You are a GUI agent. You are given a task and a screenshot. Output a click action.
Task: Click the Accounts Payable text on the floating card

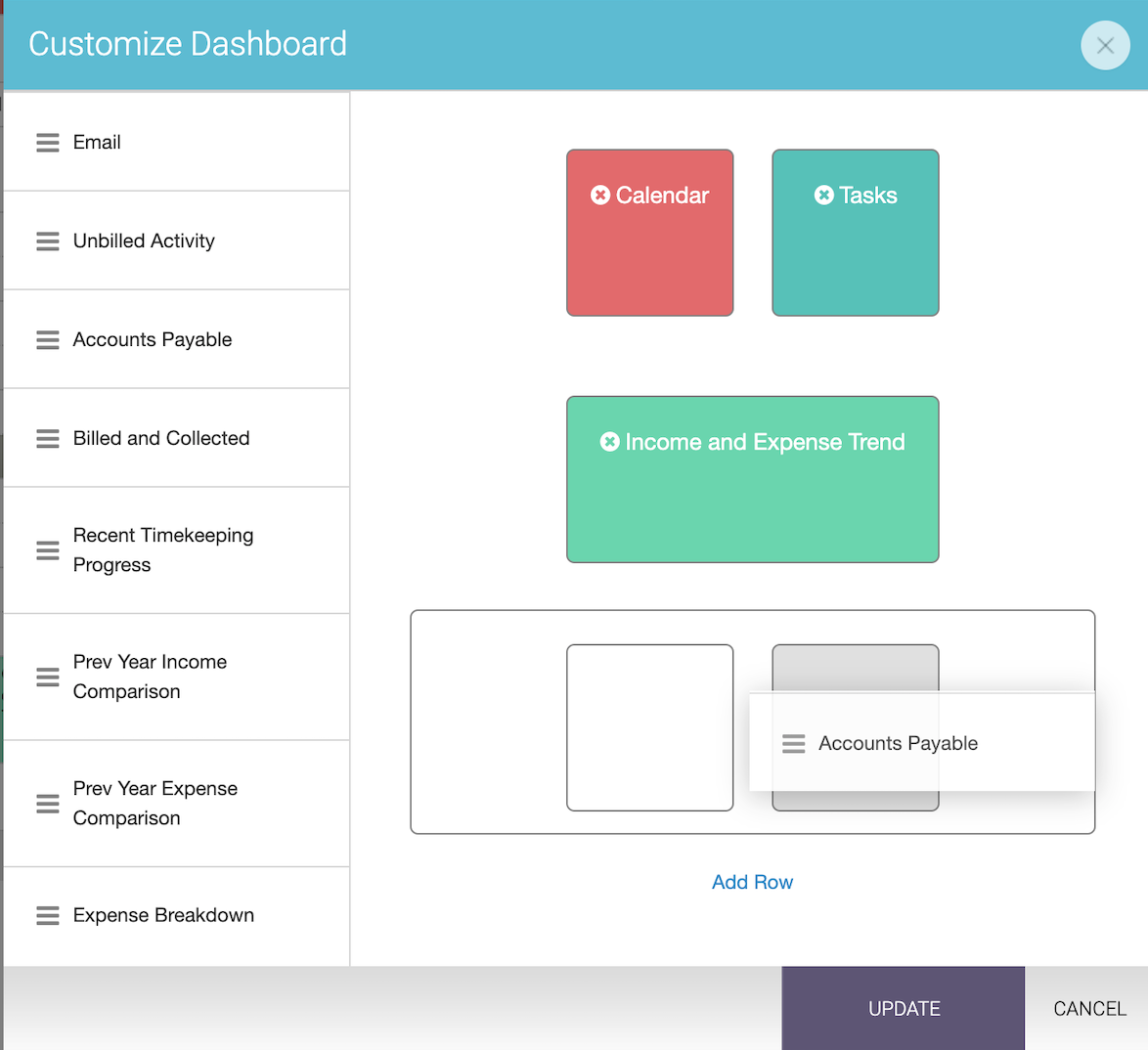(899, 743)
